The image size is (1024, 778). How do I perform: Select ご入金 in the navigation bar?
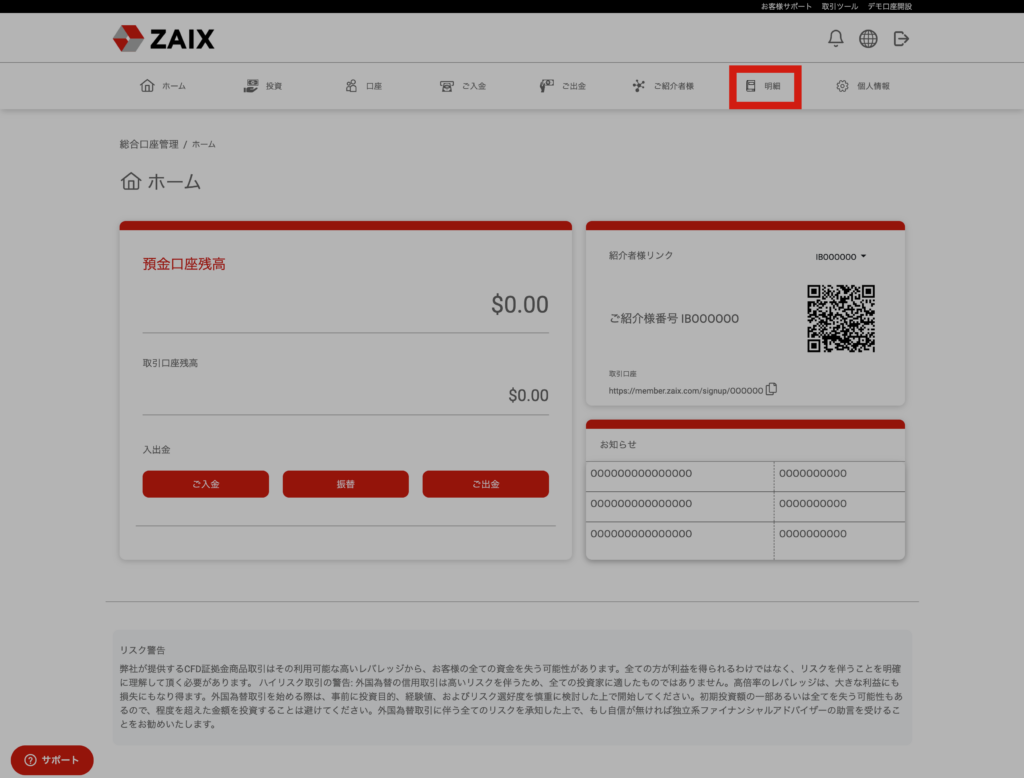[x=463, y=86]
